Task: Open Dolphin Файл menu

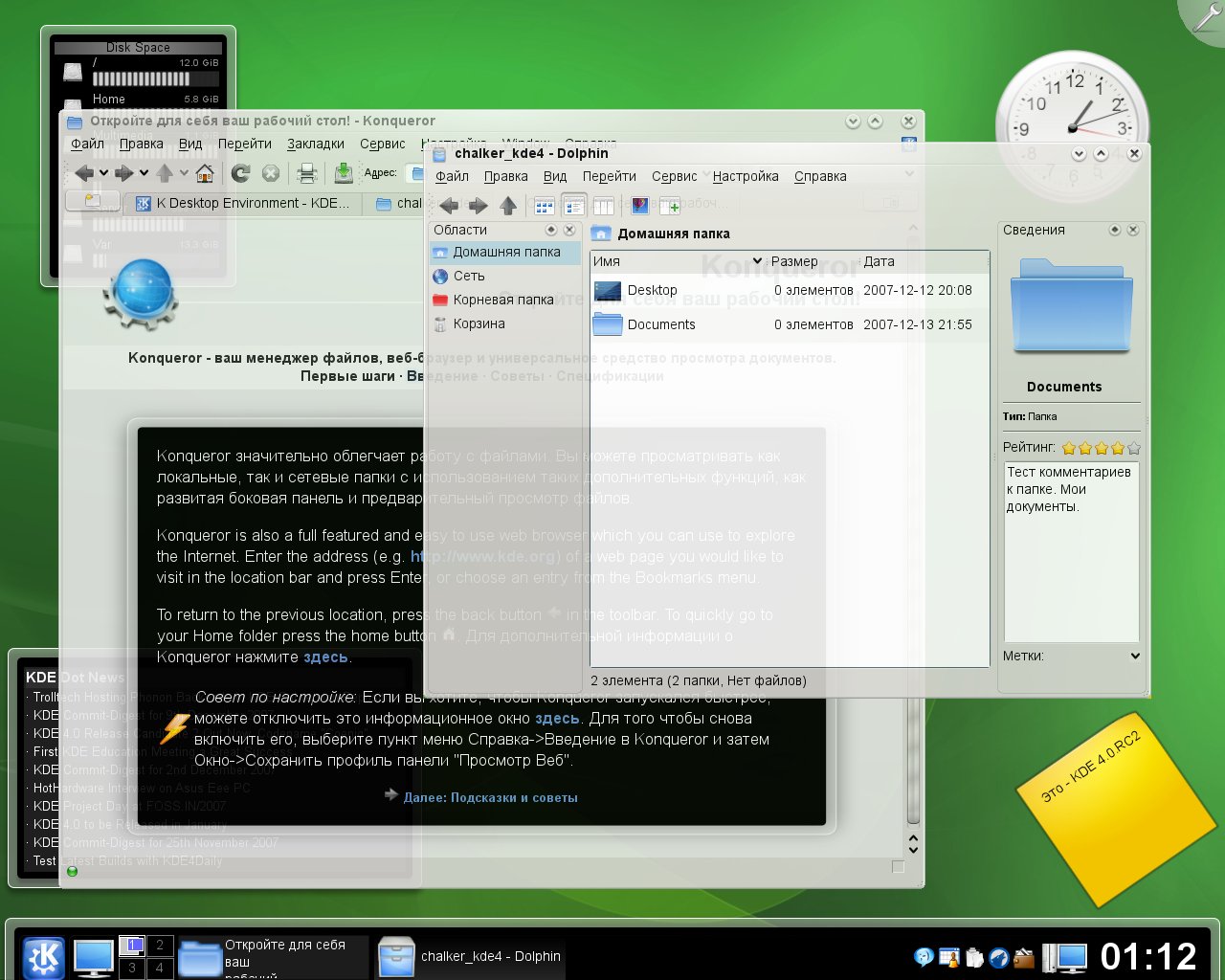Action: [452, 176]
